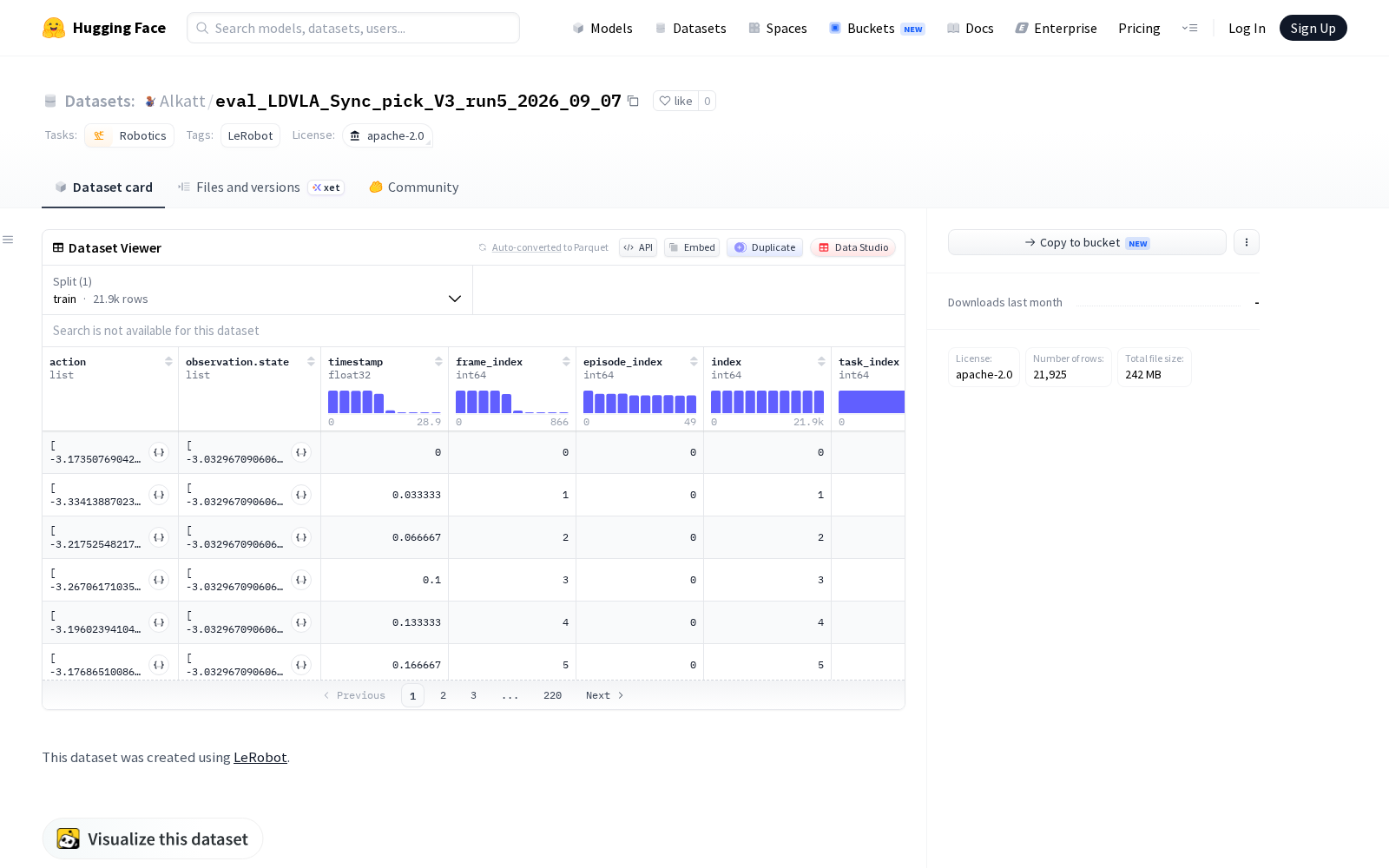Click the Robotics task tag
Viewport: 1389px width, 868px height.
point(129,135)
